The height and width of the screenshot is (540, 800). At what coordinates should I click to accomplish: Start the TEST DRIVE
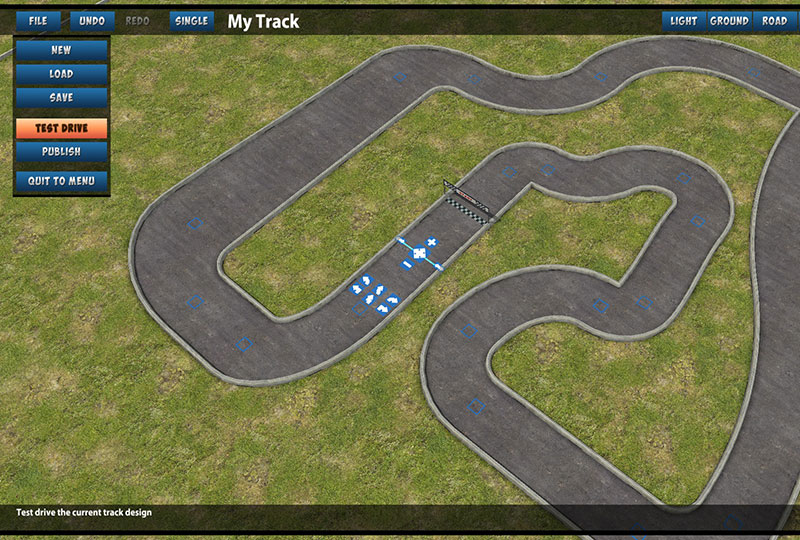point(61,128)
